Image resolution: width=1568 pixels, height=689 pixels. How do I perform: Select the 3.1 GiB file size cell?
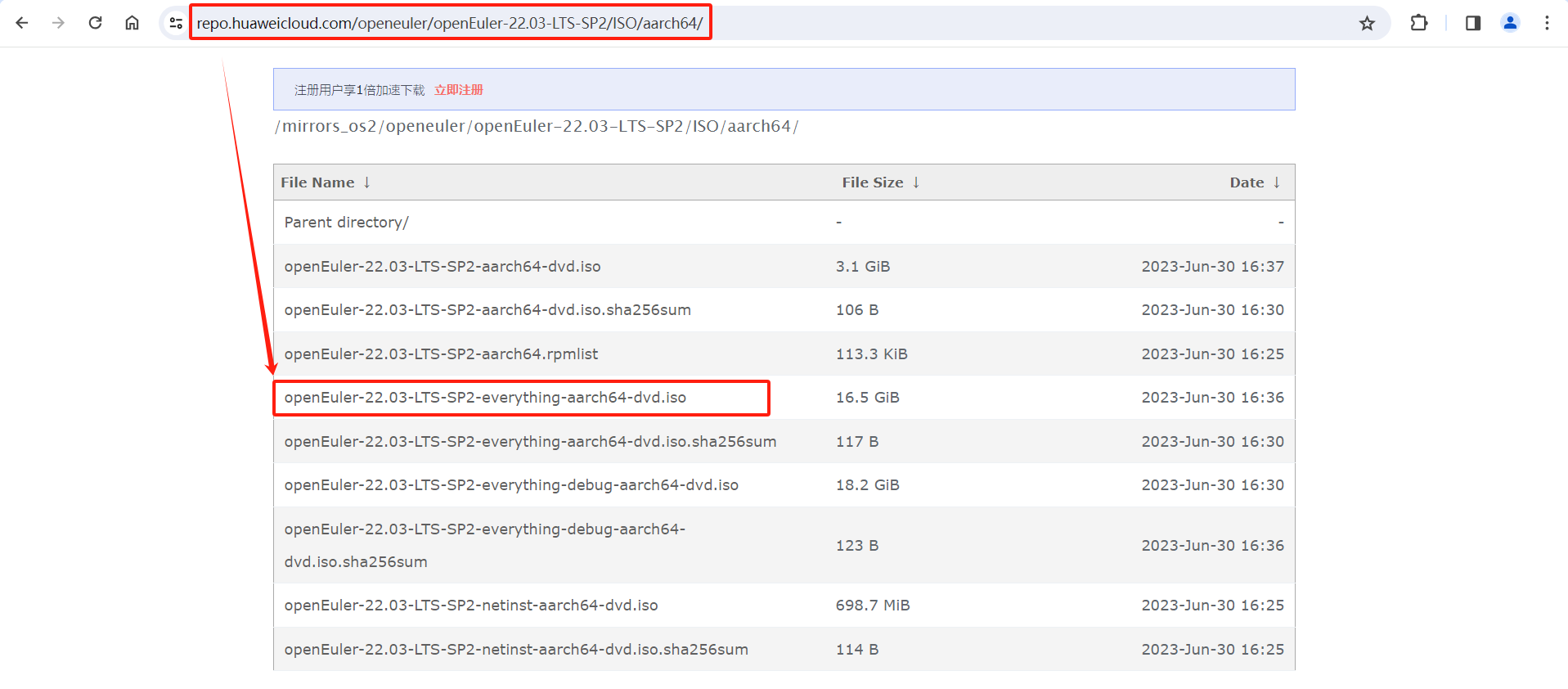[x=863, y=267]
